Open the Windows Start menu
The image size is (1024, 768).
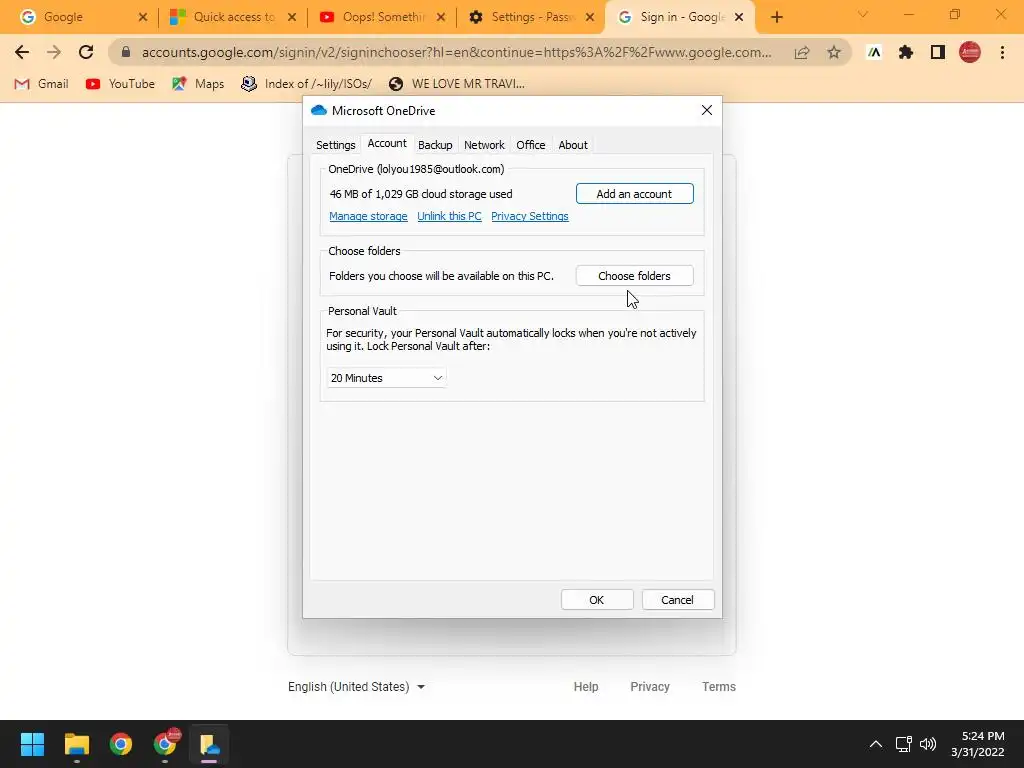[x=32, y=744]
